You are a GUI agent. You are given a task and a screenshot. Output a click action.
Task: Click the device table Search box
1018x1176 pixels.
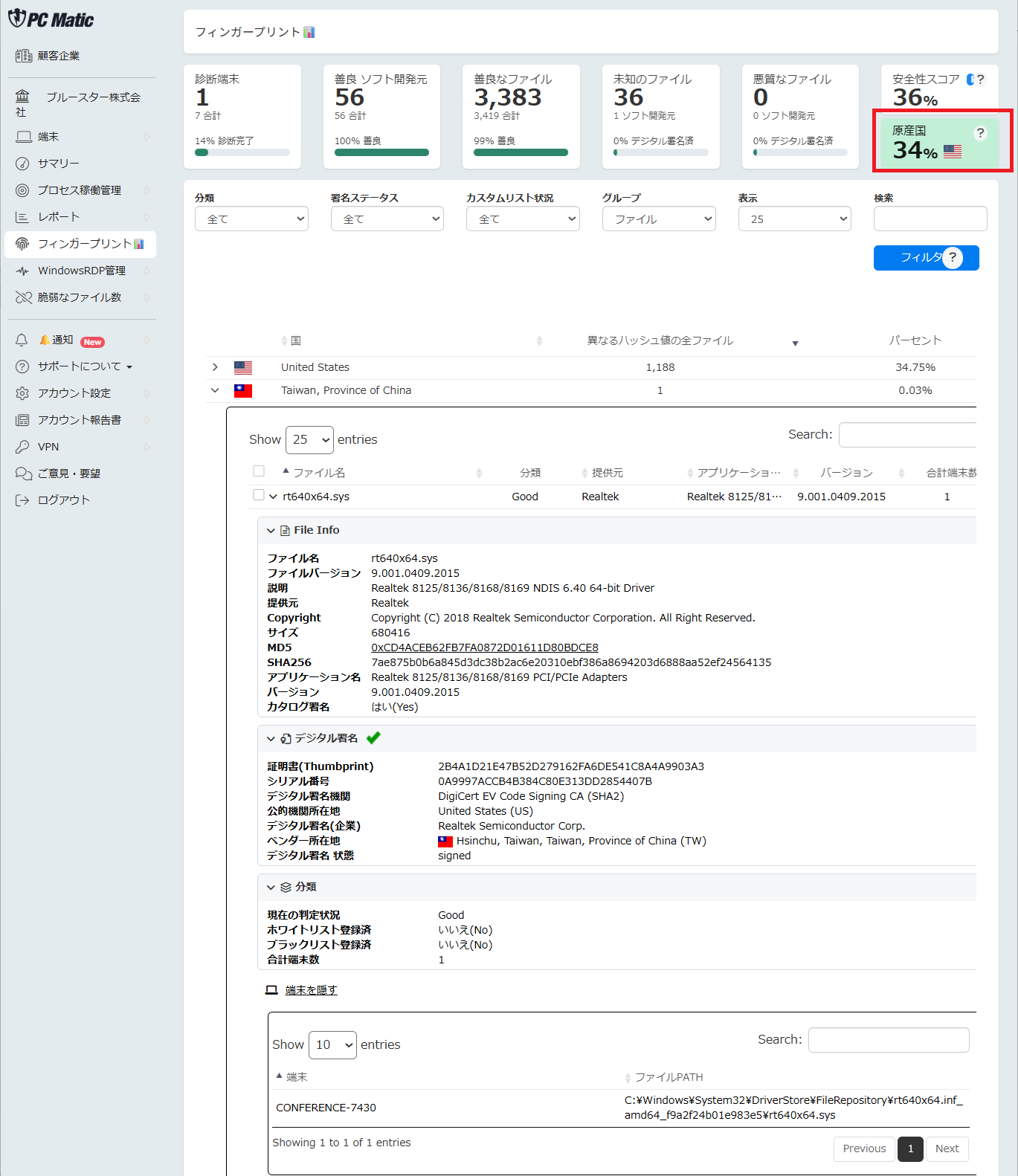pos(889,1040)
